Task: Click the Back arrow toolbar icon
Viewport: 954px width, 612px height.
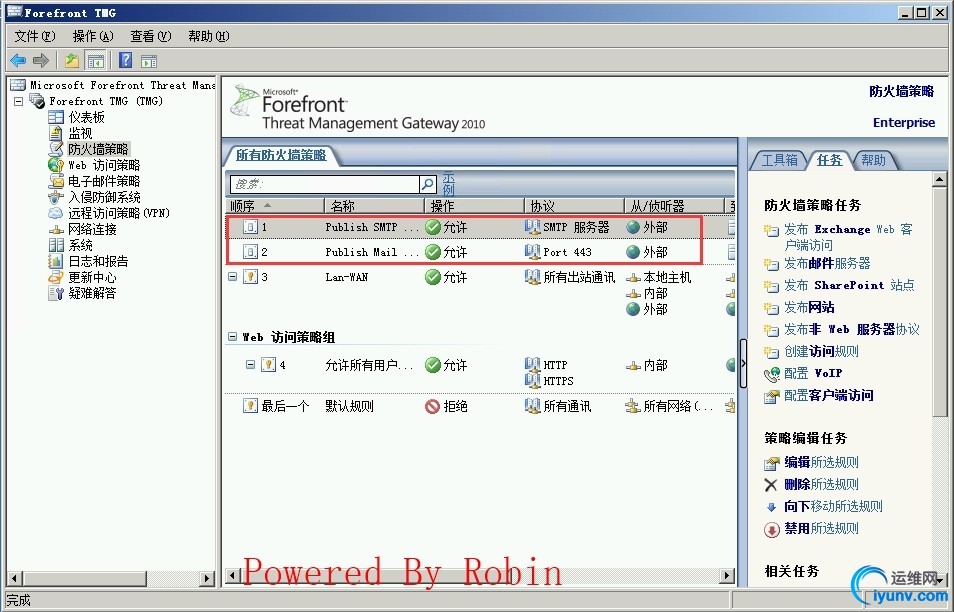Action: pyautogui.click(x=18, y=60)
